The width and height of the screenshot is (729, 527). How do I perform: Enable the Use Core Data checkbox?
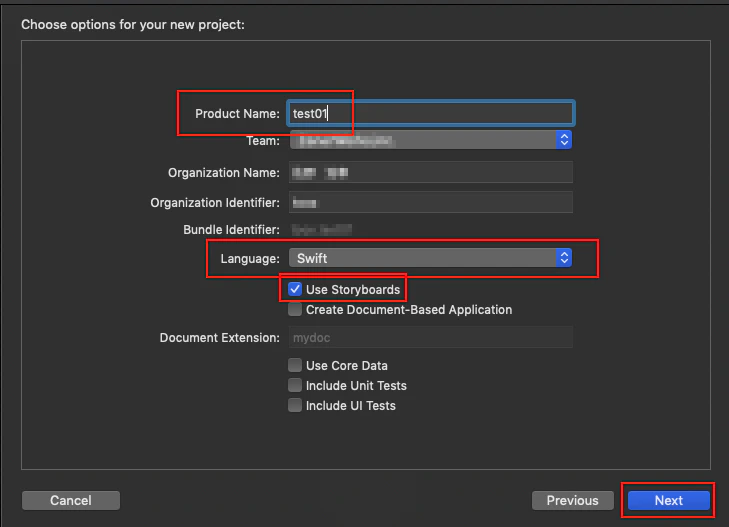pyautogui.click(x=295, y=365)
